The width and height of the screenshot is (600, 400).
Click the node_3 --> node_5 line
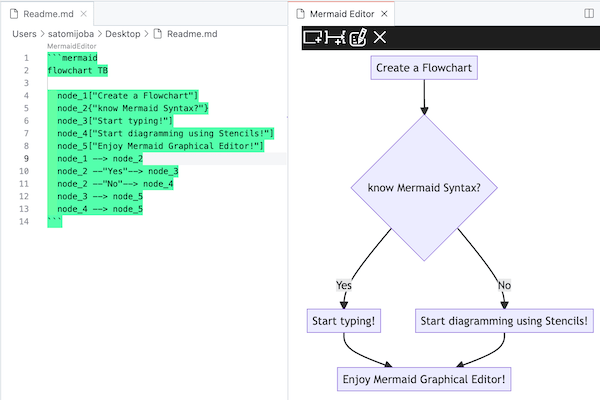(x=100, y=196)
